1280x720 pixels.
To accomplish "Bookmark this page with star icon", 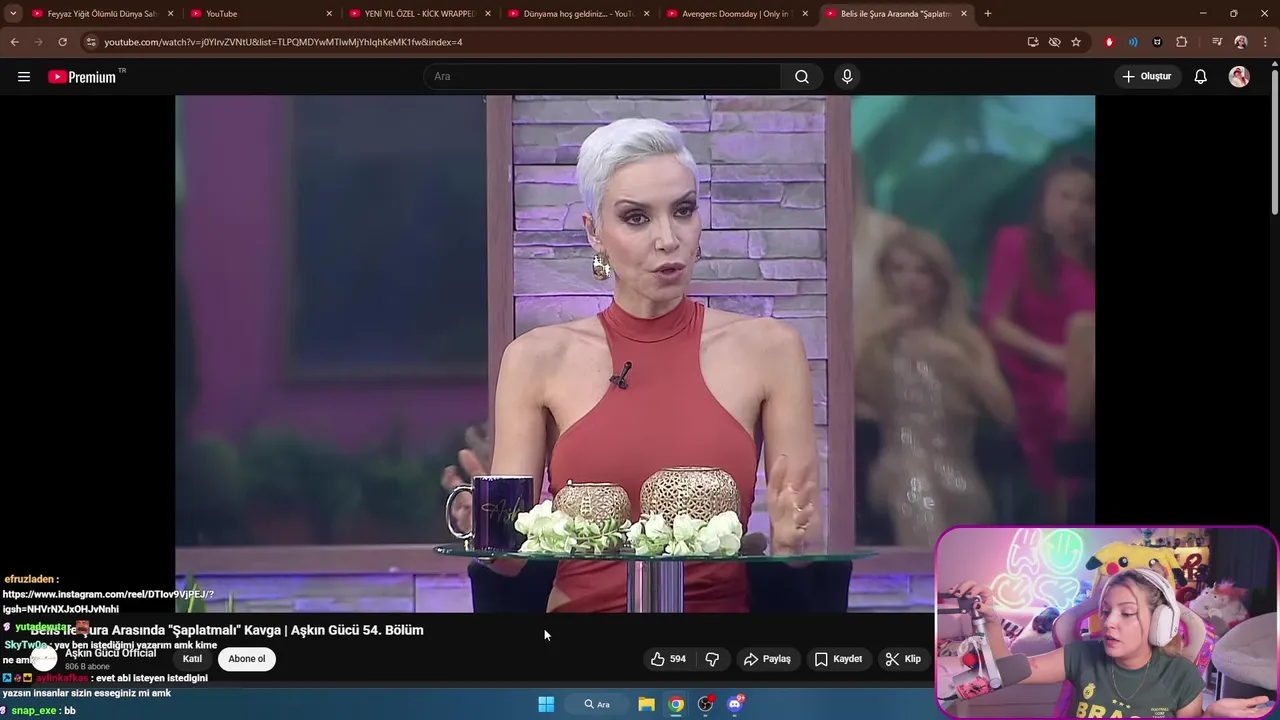I will click(1076, 42).
